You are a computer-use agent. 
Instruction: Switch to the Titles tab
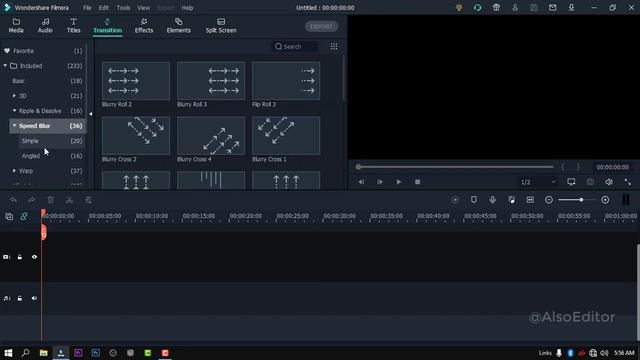point(73,26)
